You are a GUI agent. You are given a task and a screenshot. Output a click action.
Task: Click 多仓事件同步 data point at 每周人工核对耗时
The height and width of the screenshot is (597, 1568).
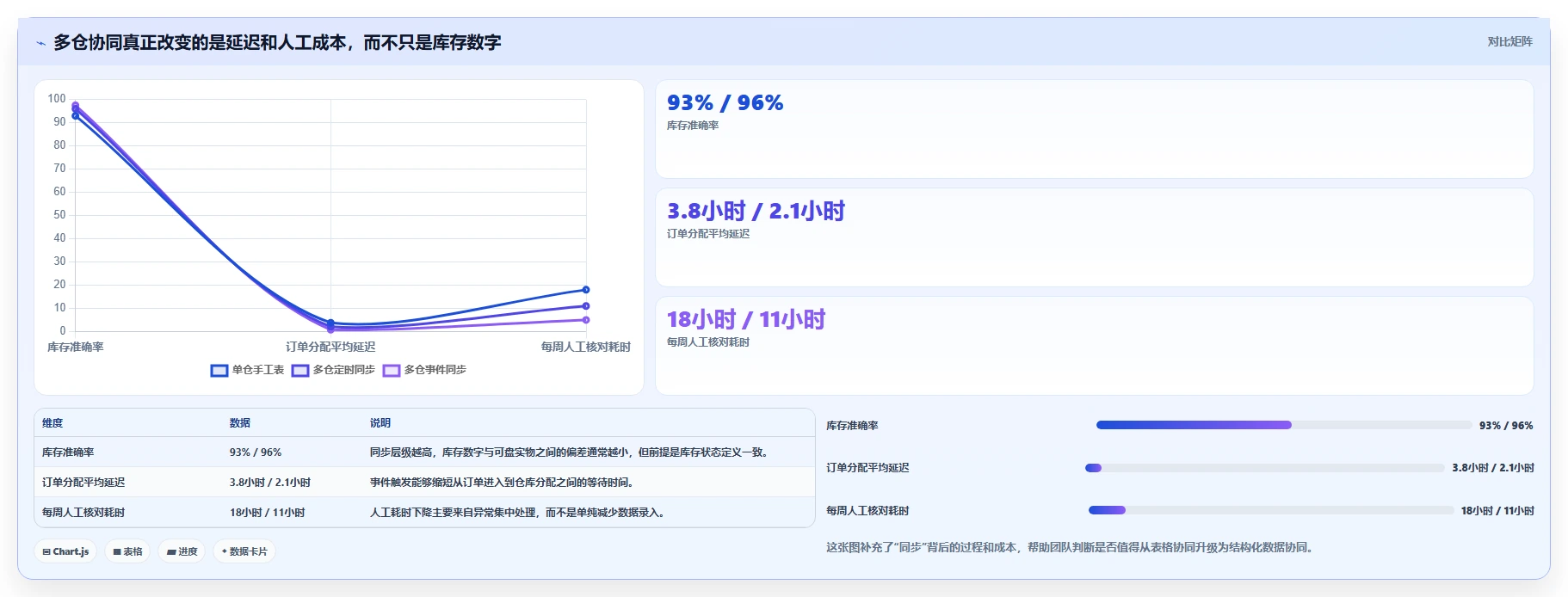tap(586, 320)
